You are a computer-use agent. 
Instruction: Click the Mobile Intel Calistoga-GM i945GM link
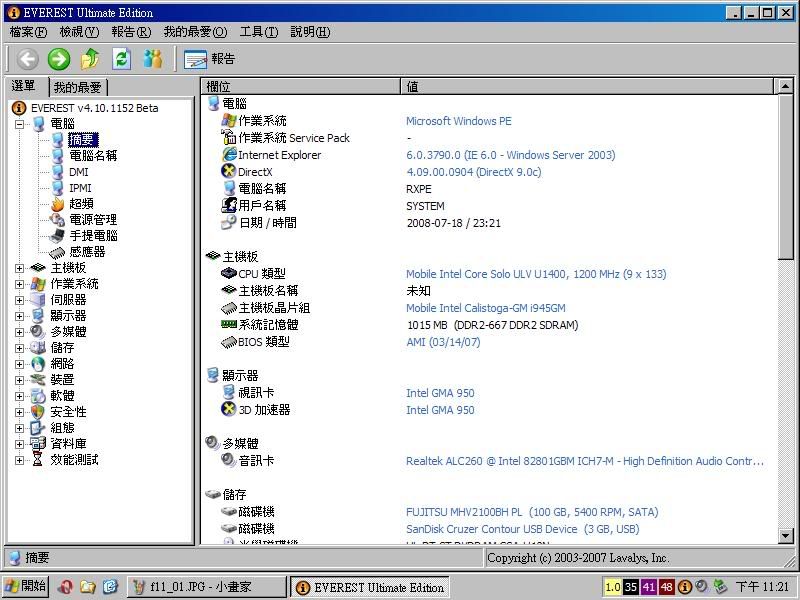pos(486,308)
